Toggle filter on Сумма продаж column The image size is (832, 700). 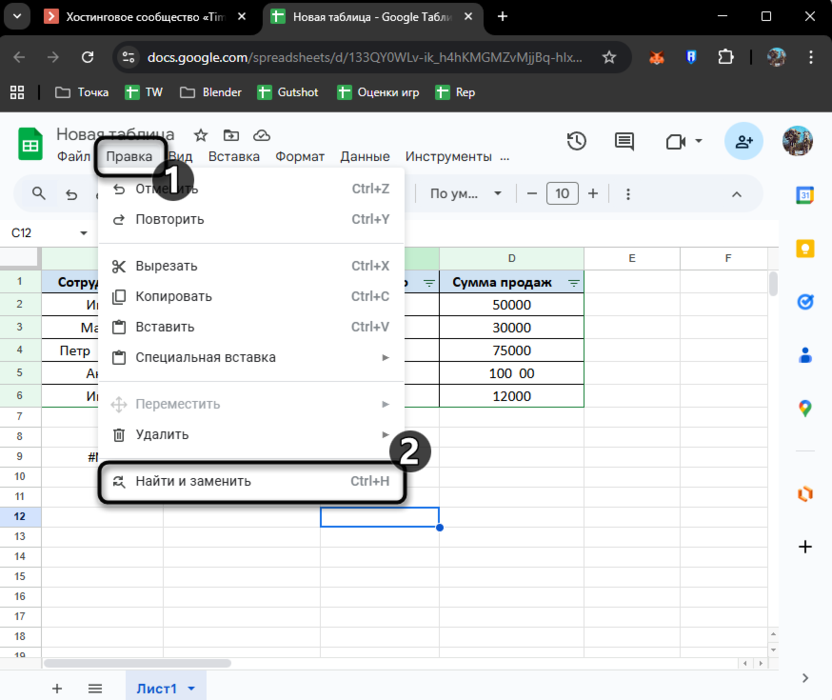pos(573,283)
